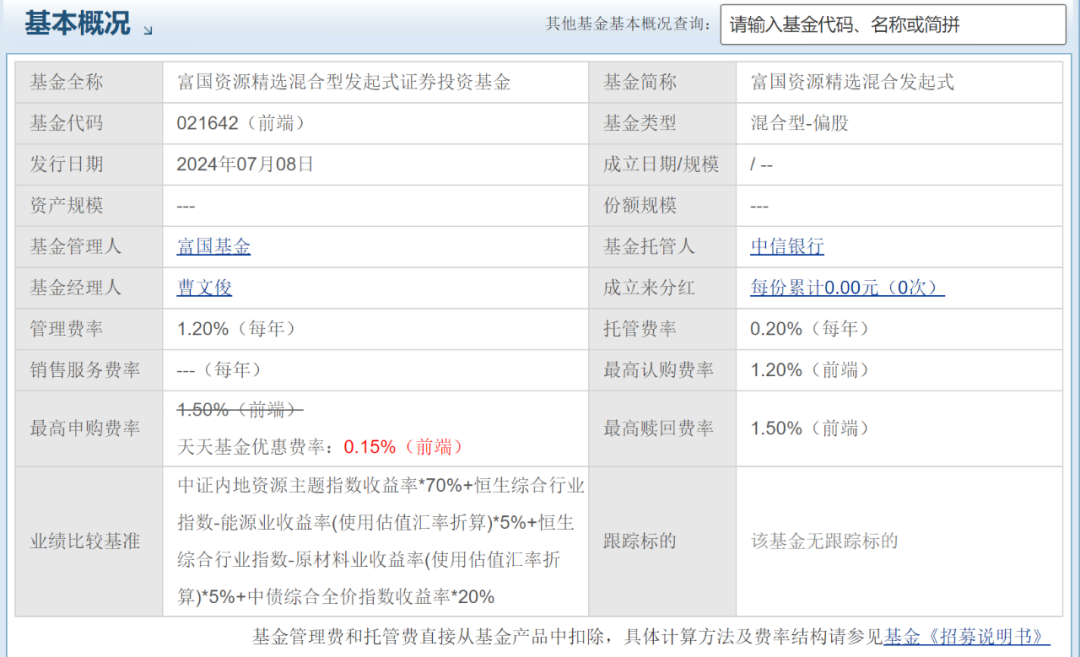Viewport: 1080px width, 657px height.
Task: Select the note starting 基金管理费和托管费直接从基金产品中扣除
Action: click(567, 636)
